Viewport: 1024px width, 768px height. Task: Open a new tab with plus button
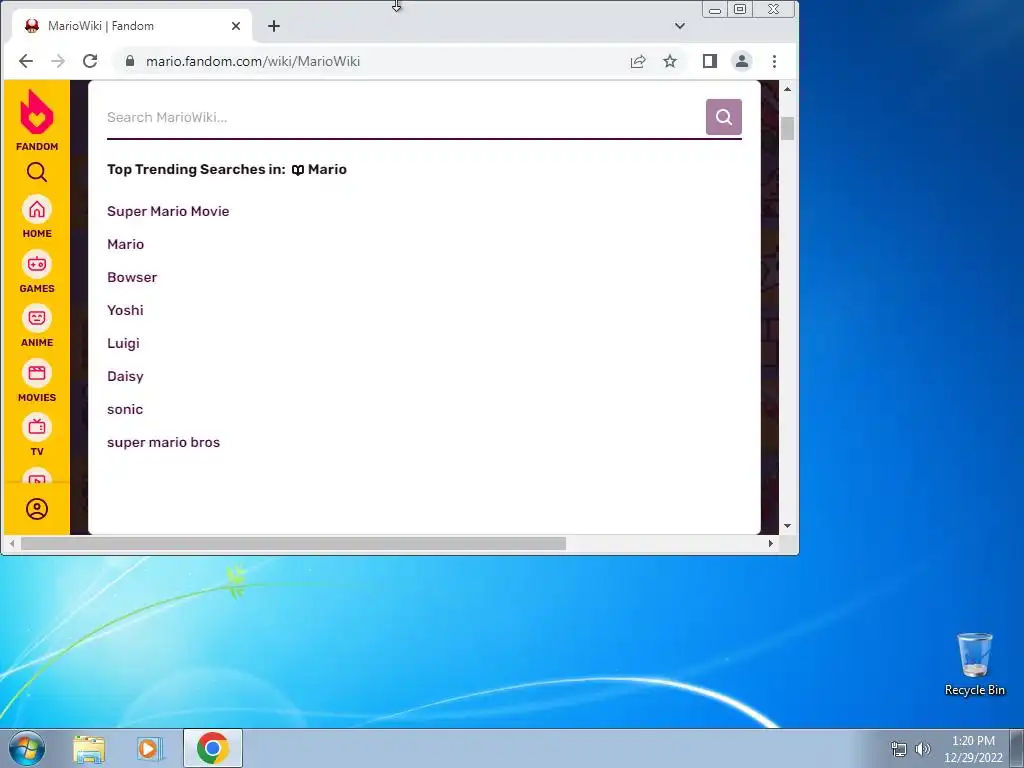(x=274, y=26)
